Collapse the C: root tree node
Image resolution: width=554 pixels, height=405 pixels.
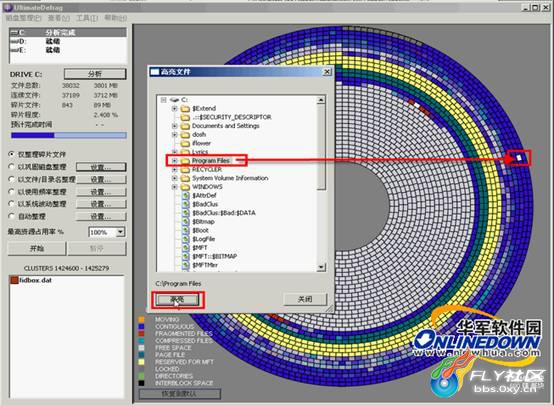coord(164,100)
